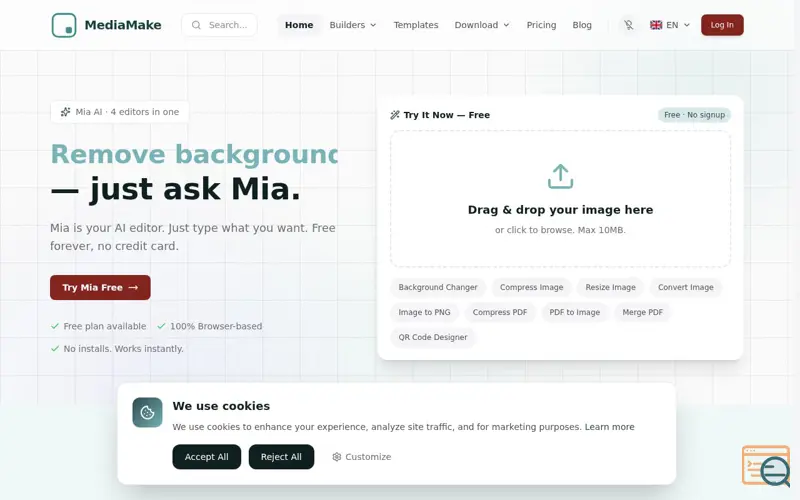Select the PDF to Image chip
This screenshot has width=800, height=500.
[574, 312]
